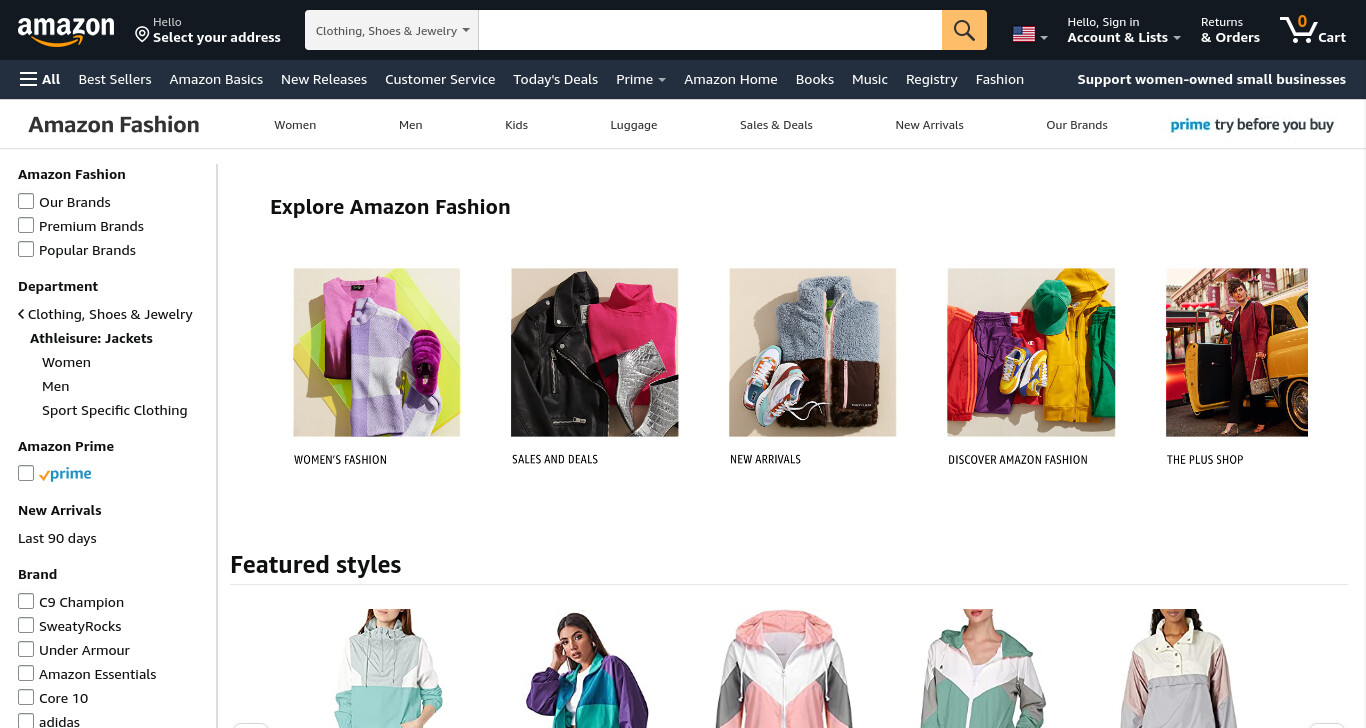Click the location pin Select your address
This screenshot has height=728, width=1366.
pyautogui.click(x=208, y=31)
